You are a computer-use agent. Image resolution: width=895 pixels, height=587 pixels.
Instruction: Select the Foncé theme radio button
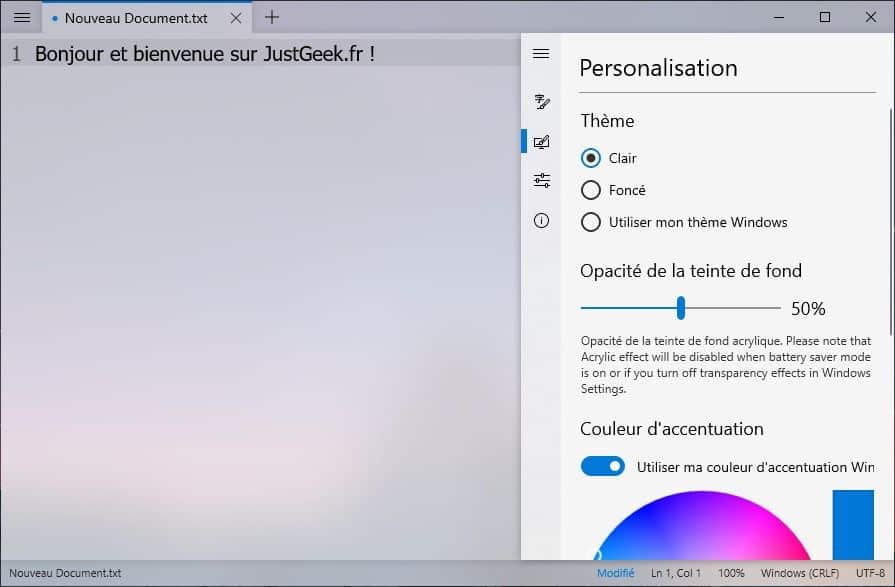coord(591,190)
